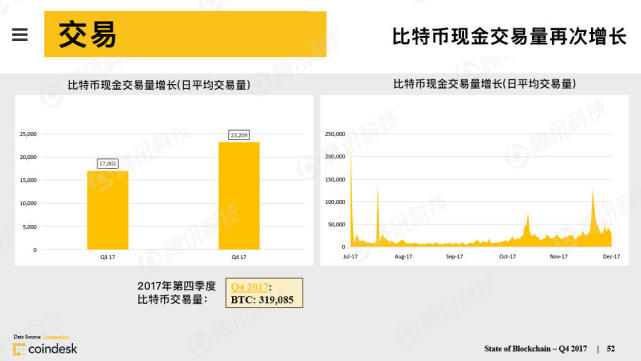Viewport: 641px width, 361px height.
Task: Click the 250,000 area chart axis value
Action: (335, 134)
